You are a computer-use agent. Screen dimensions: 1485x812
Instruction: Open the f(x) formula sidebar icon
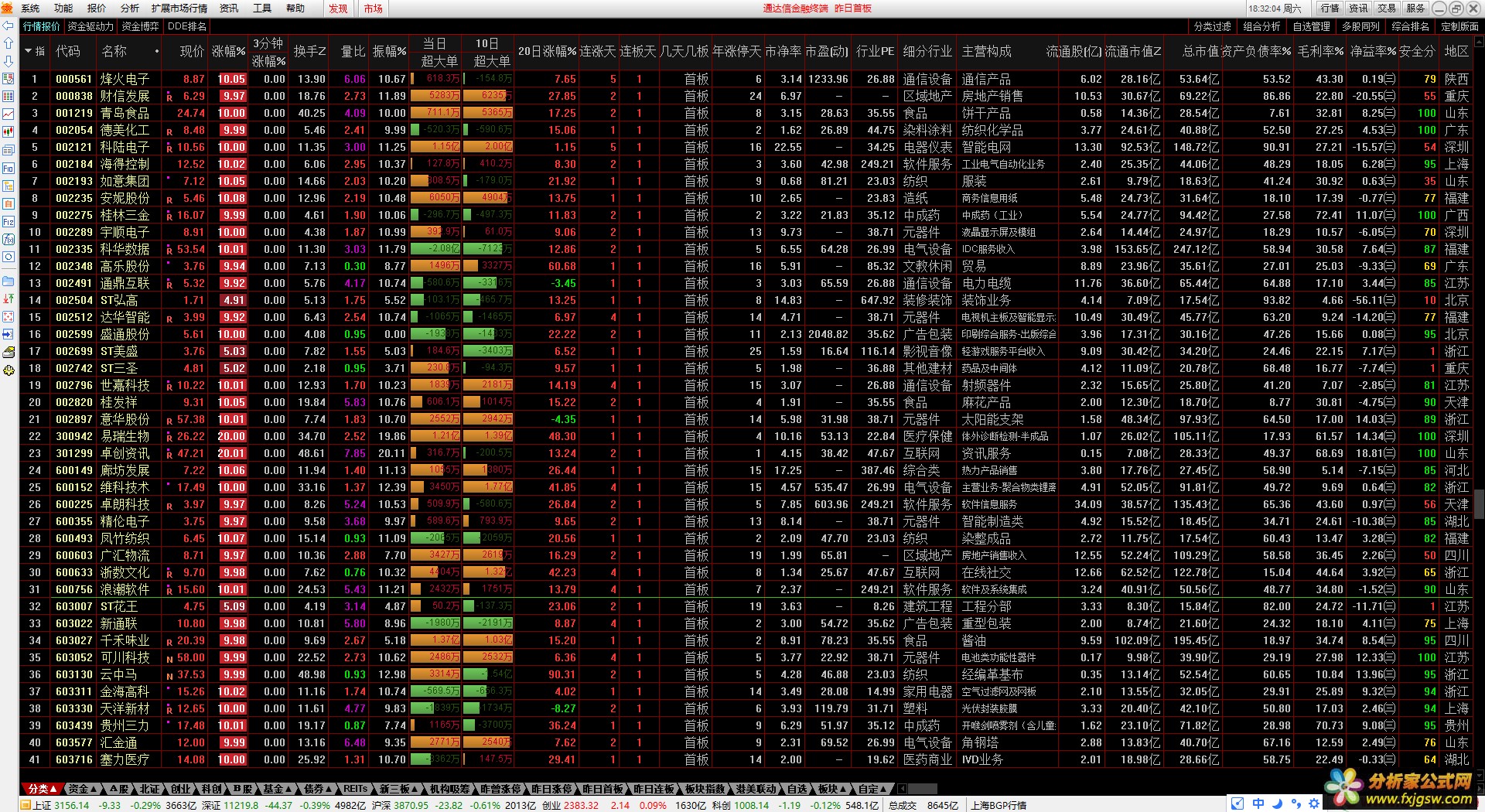click(9, 239)
